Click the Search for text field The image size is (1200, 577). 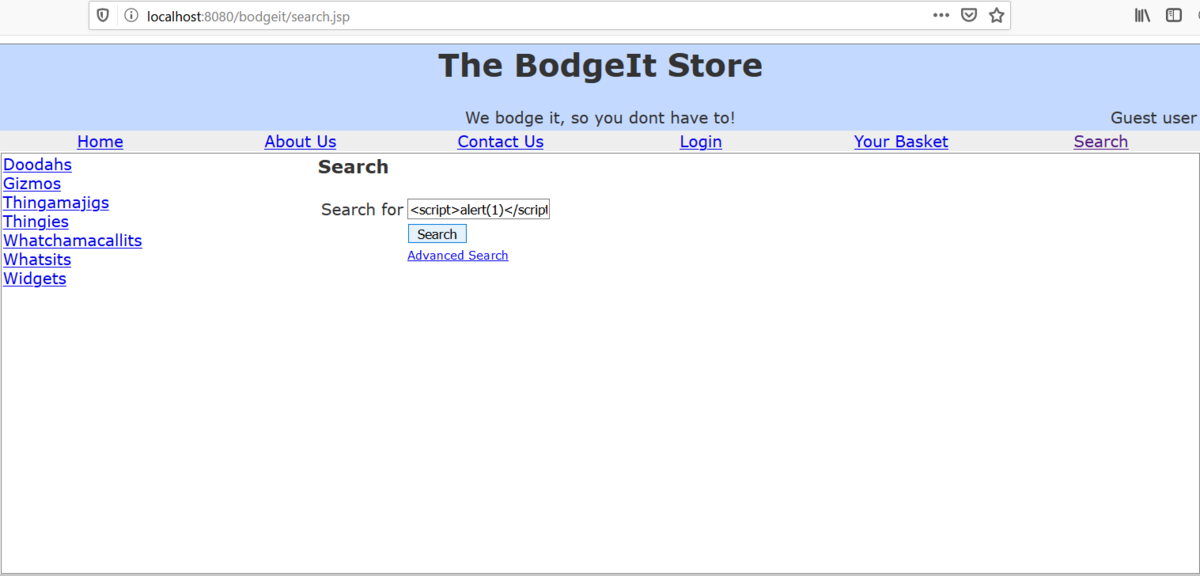[478, 209]
